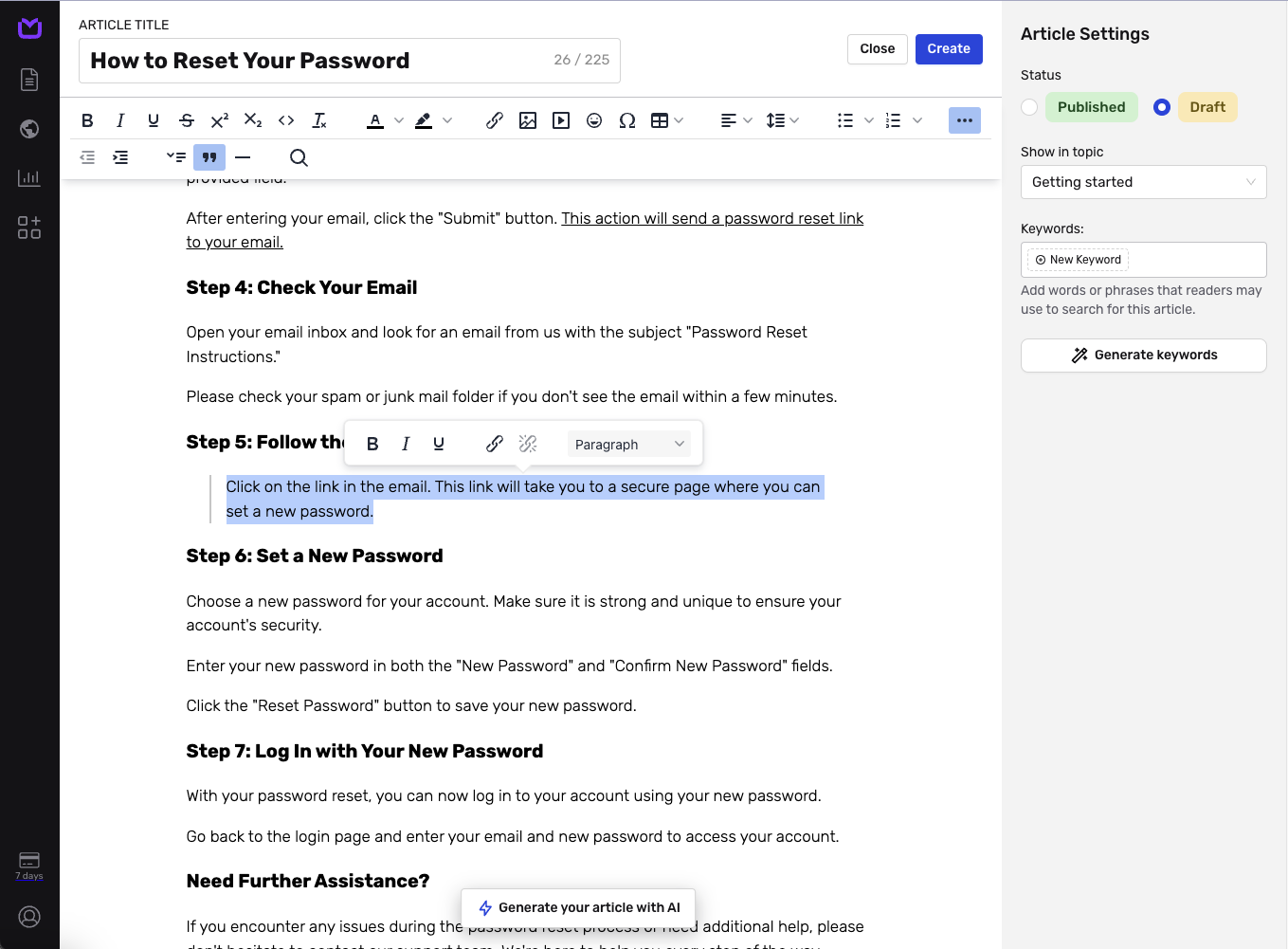The width and height of the screenshot is (1288, 949).
Task: Click the Keywords input box
Action: coord(1143,260)
